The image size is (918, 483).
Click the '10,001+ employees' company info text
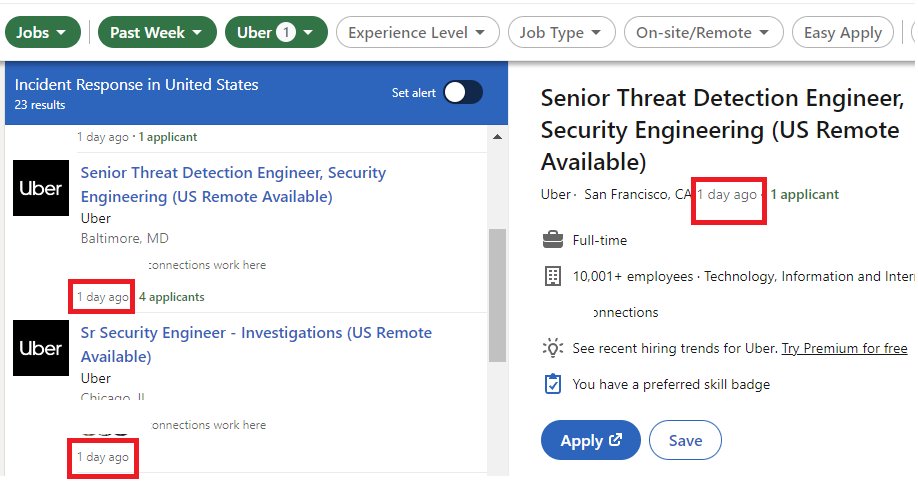click(x=632, y=276)
